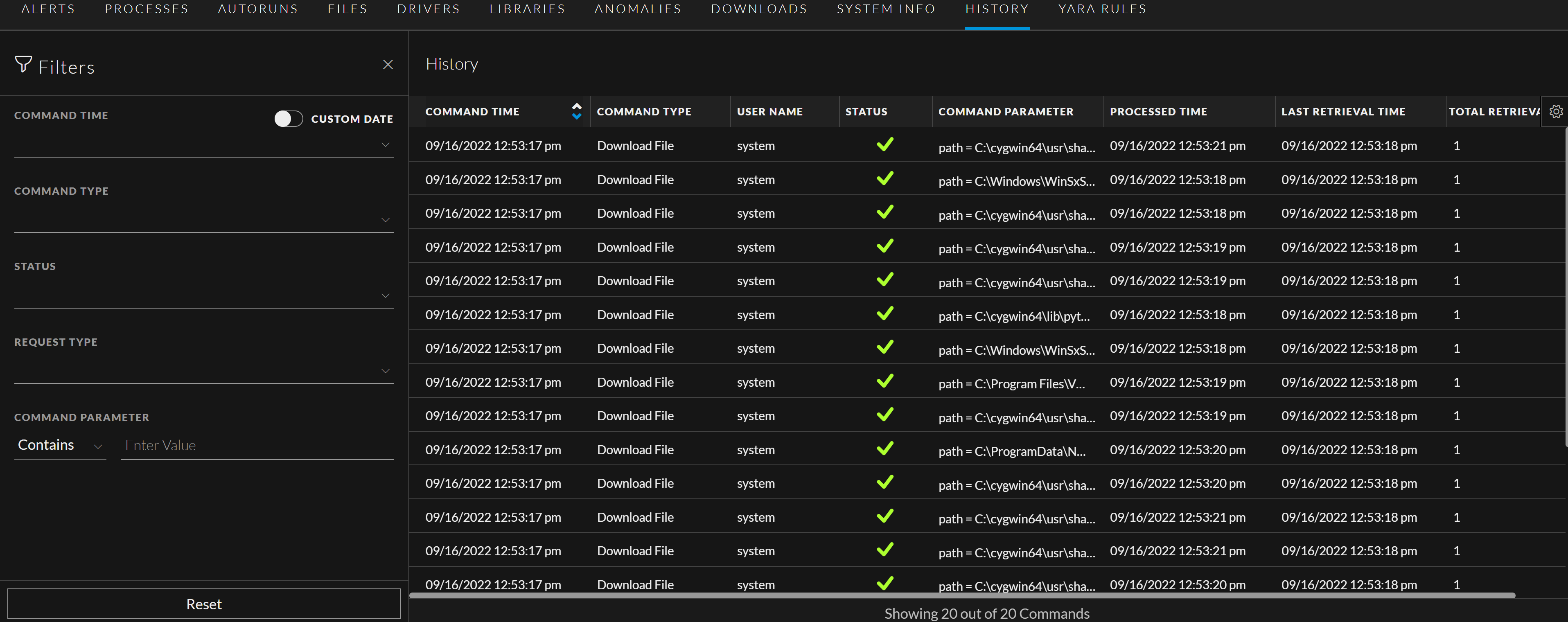1568x622 pixels.
Task: Expand the Status filter dropdown
Action: [385, 296]
